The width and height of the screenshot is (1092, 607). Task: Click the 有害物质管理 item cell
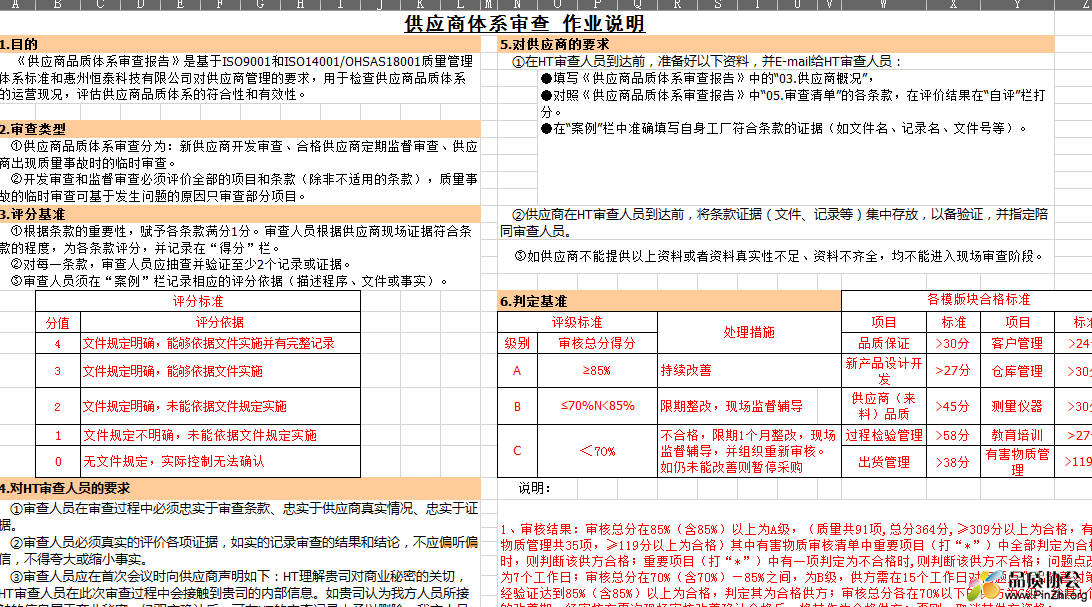point(1017,462)
